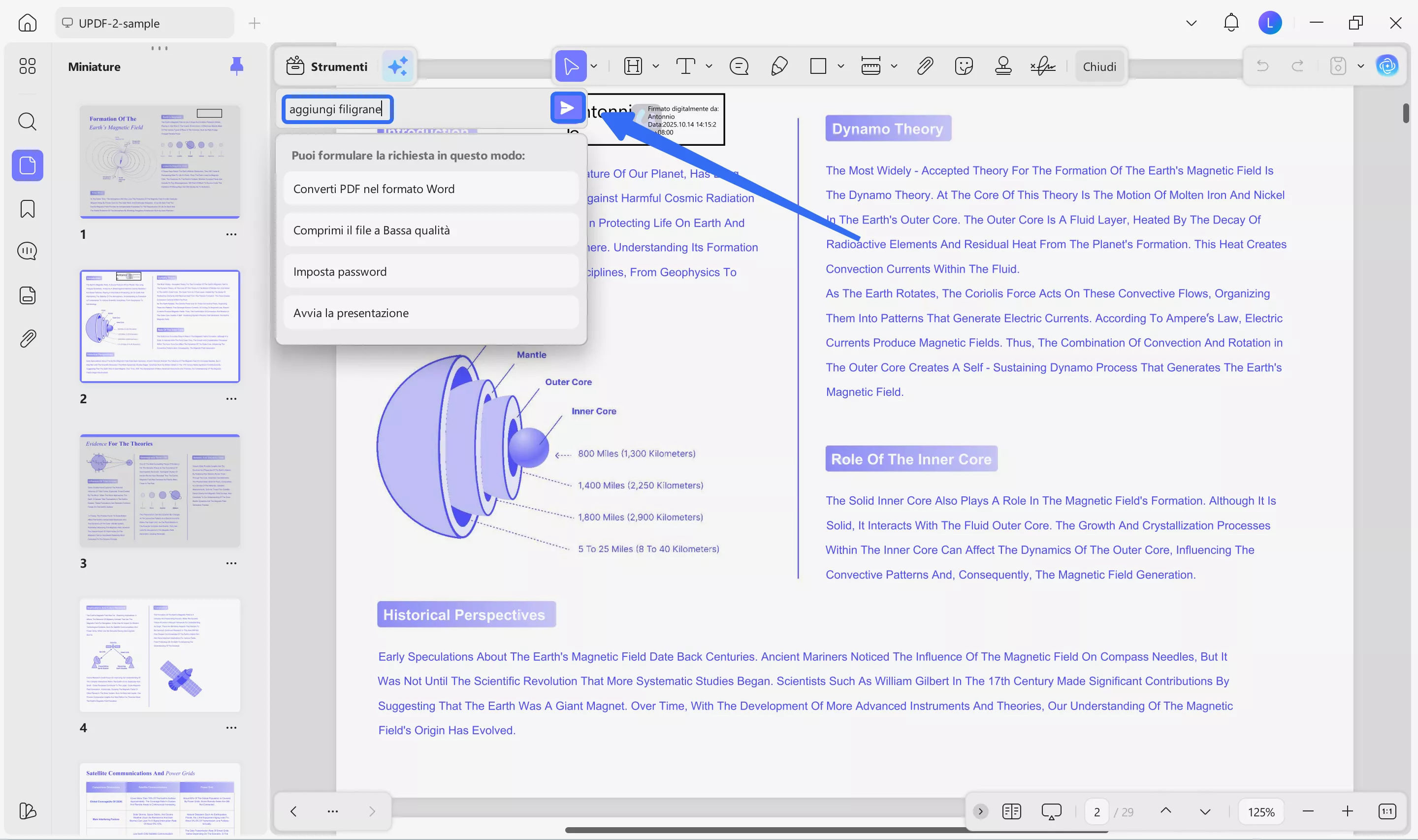1418x840 pixels.
Task: Unpin the Miniature panel
Action: pyautogui.click(x=236, y=66)
